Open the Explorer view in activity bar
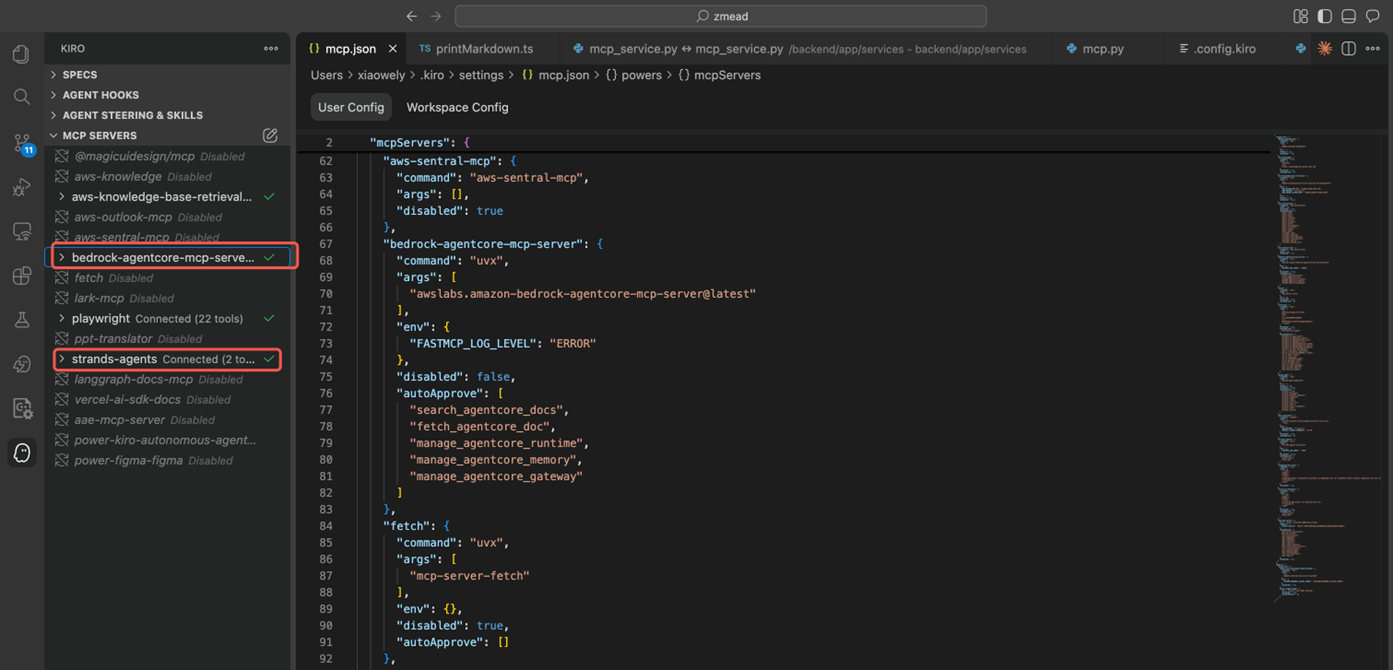Image resolution: width=1393 pixels, height=670 pixels. pyautogui.click(x=21, y=54)
